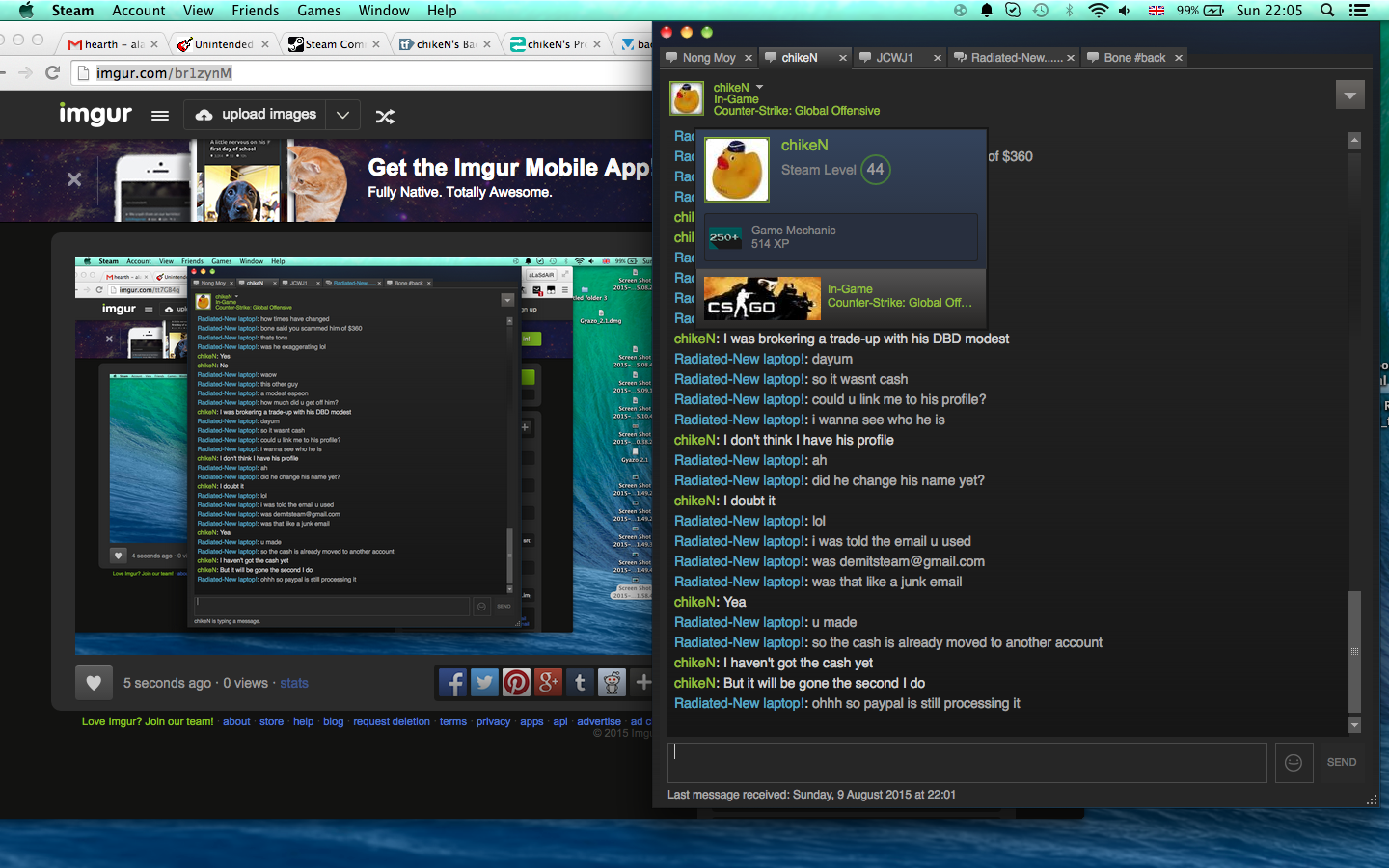Viewport: 1389px width, 868px height.
Task: Pin image with Pinterest icon
Action: pos(516,683)
